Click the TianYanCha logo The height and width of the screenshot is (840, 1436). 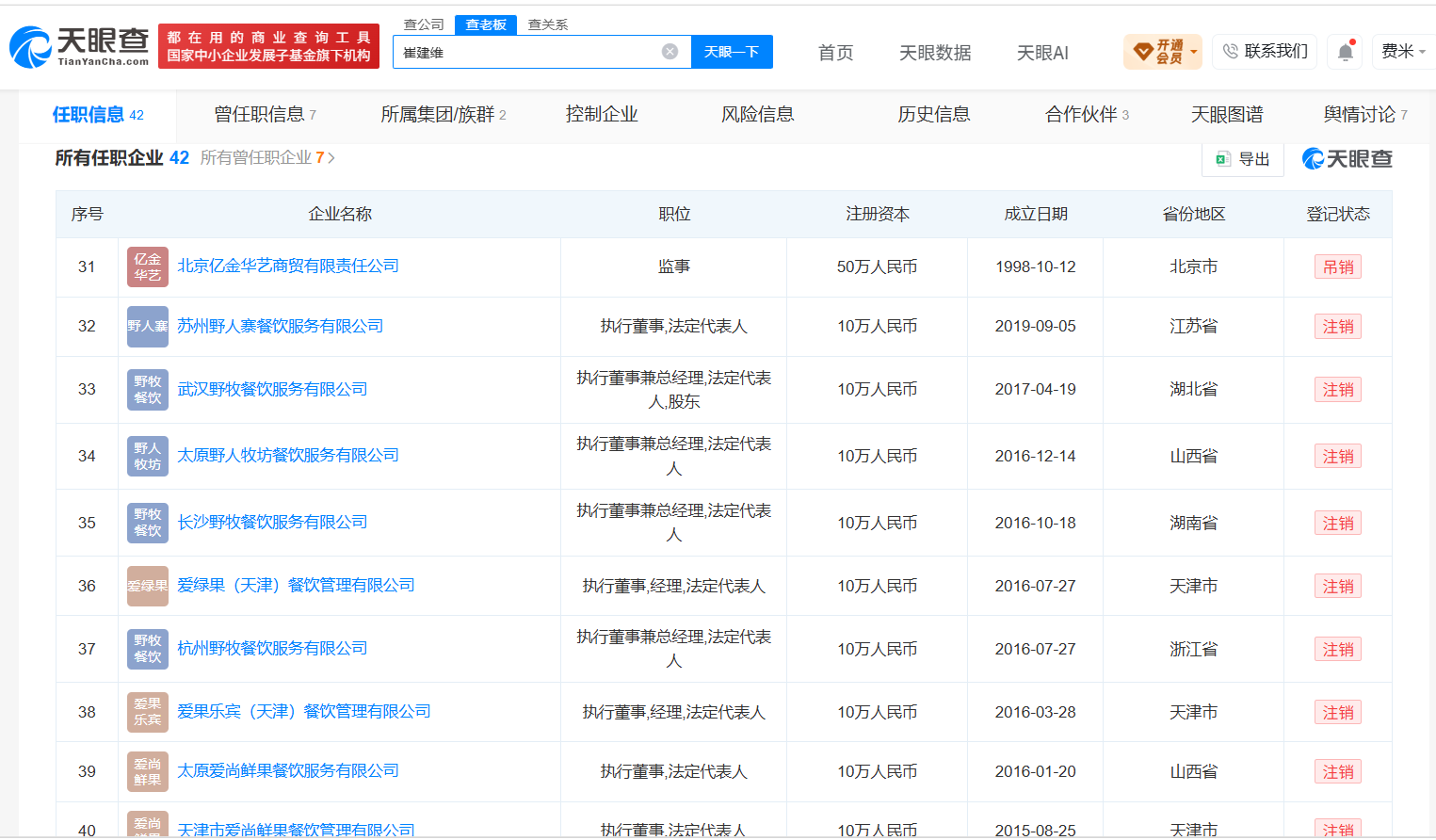tap(79, 46)
